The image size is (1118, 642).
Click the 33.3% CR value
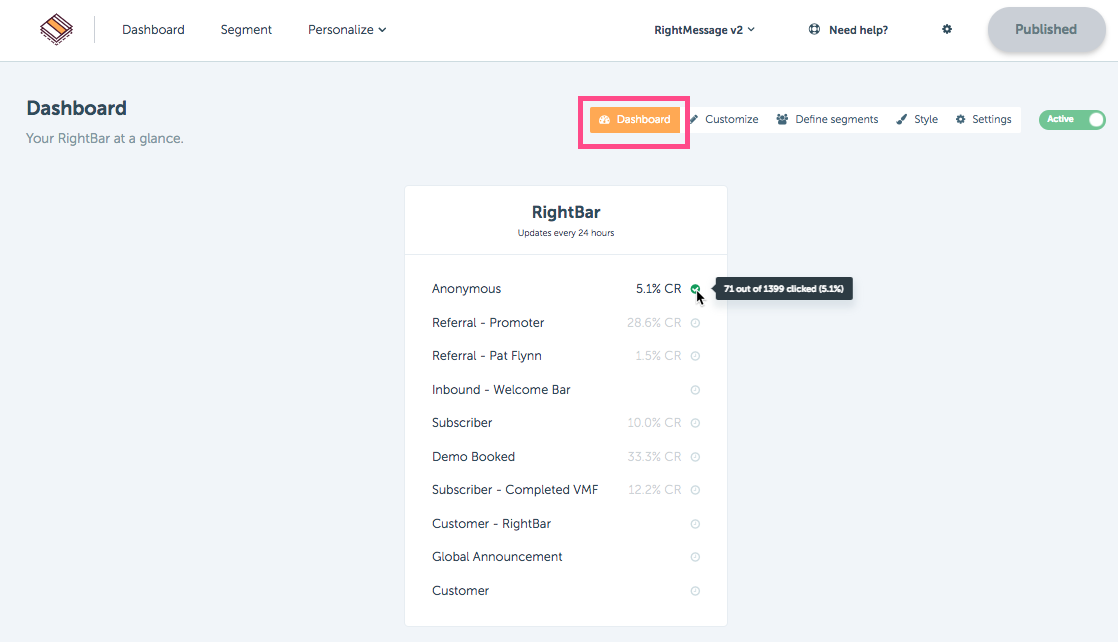[654, 457]
